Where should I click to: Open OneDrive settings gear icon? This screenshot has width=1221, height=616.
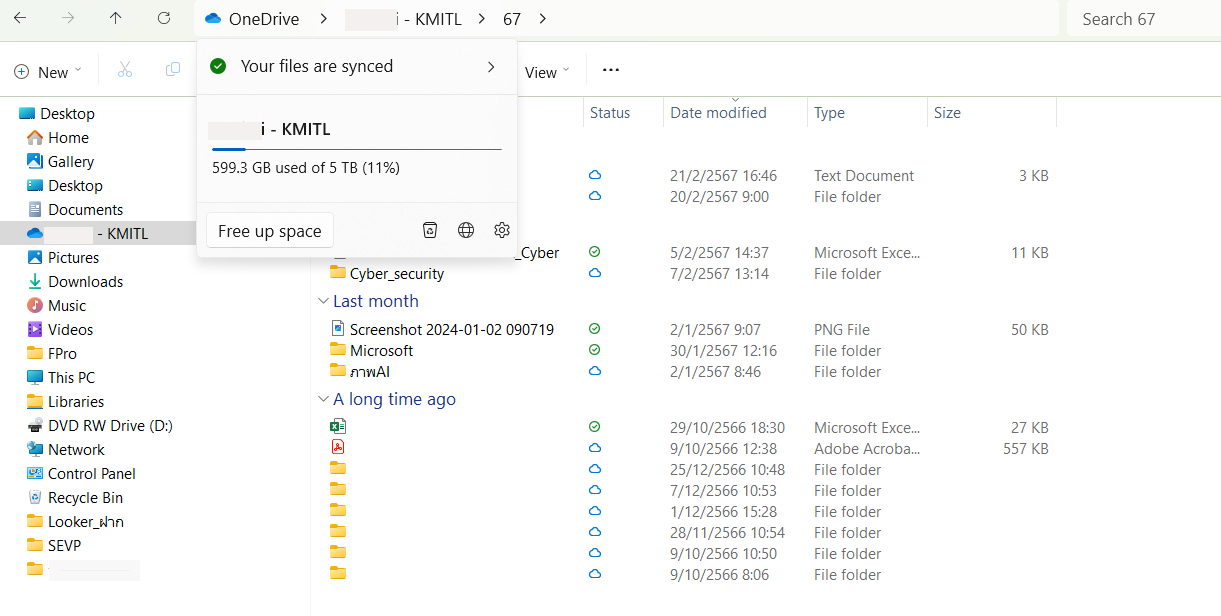point(502,231)
